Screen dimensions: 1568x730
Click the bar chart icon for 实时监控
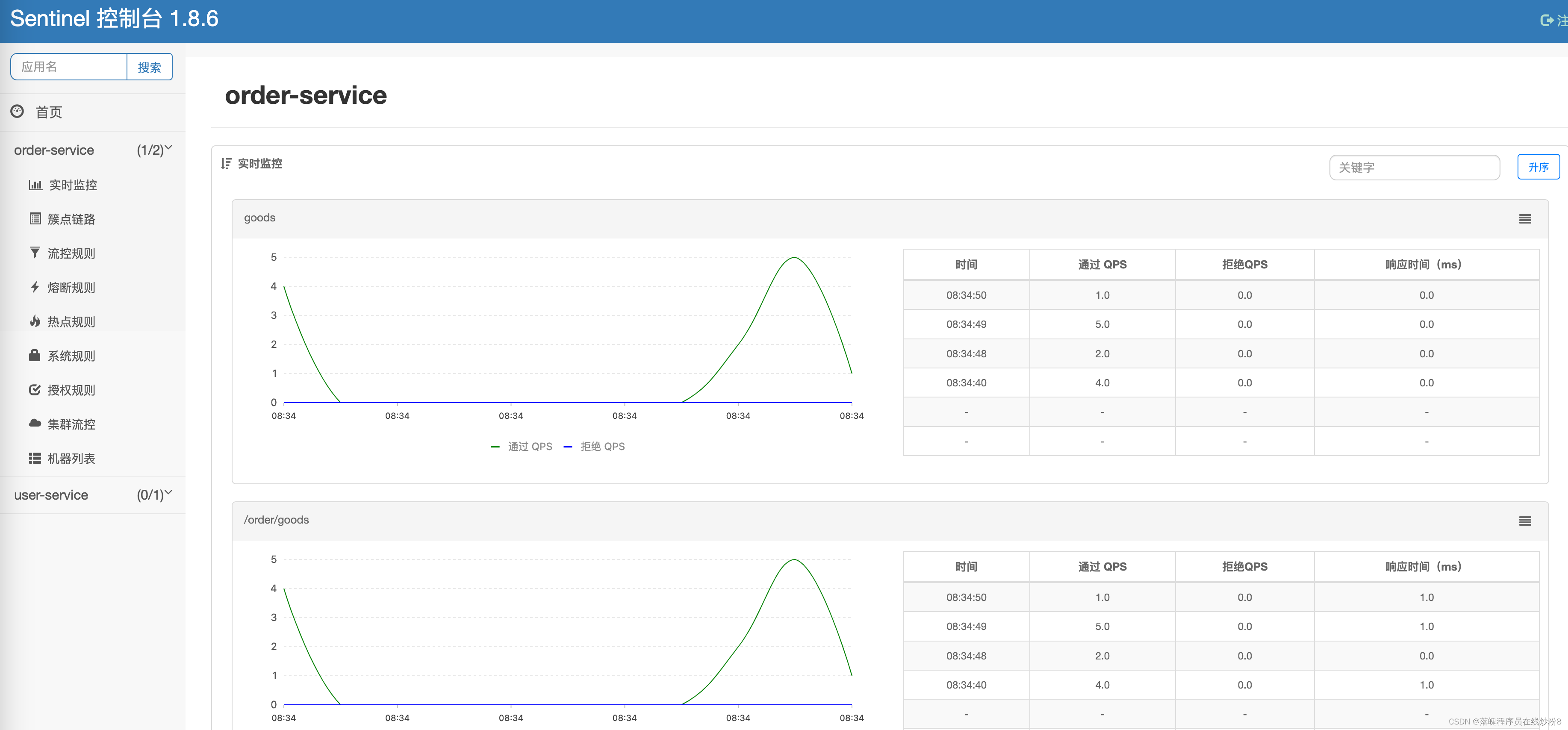pyautogui.click(x=35, y=185)
